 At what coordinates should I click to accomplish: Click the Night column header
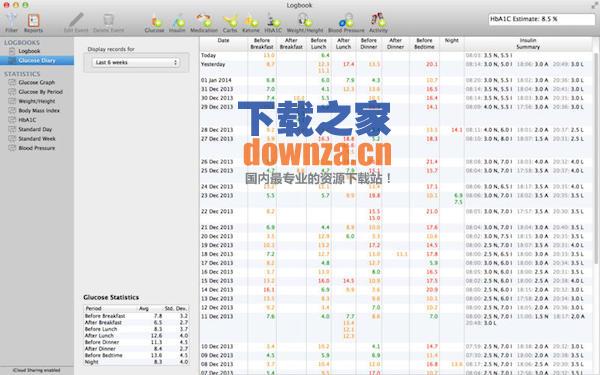point(452,44)
